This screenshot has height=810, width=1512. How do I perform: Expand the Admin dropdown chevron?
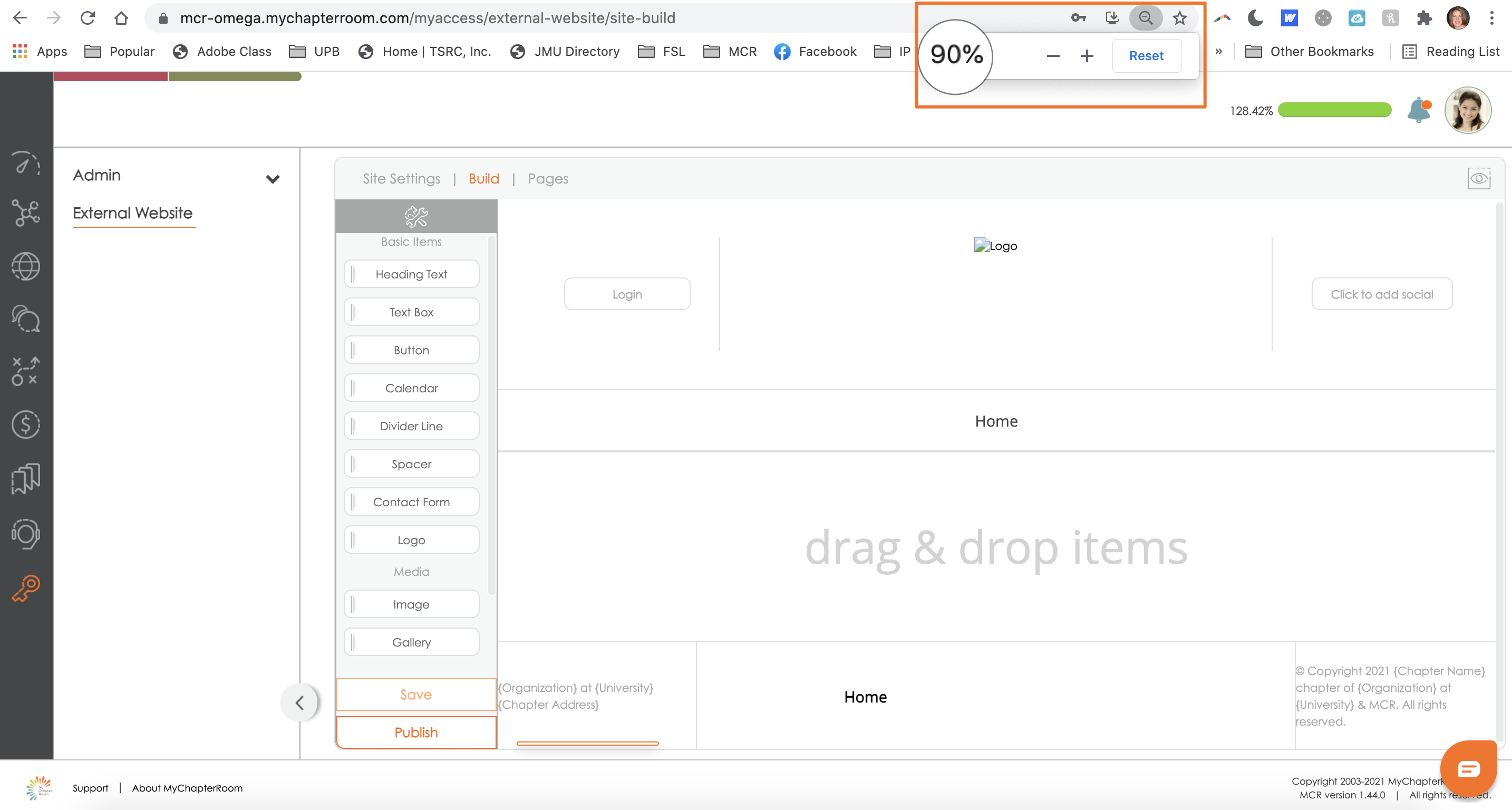coord(273,179)
